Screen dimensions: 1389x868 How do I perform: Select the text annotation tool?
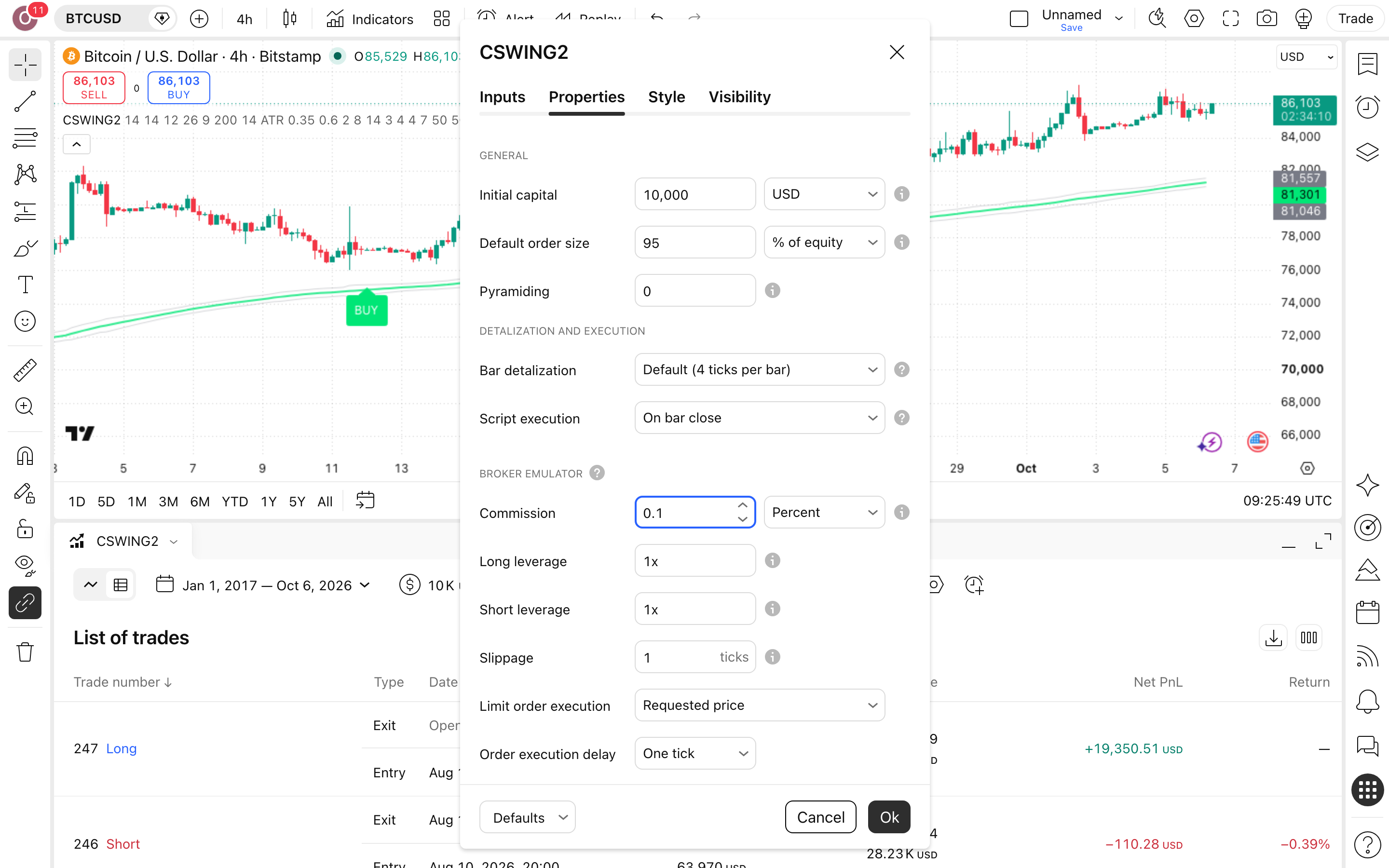coord(25,285)
